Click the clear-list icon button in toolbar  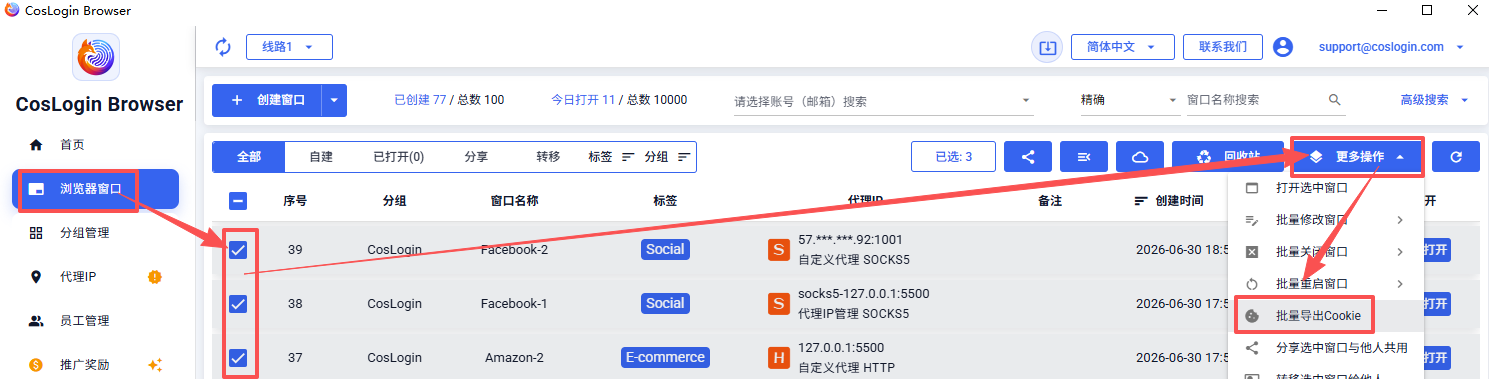[1084, 157]
